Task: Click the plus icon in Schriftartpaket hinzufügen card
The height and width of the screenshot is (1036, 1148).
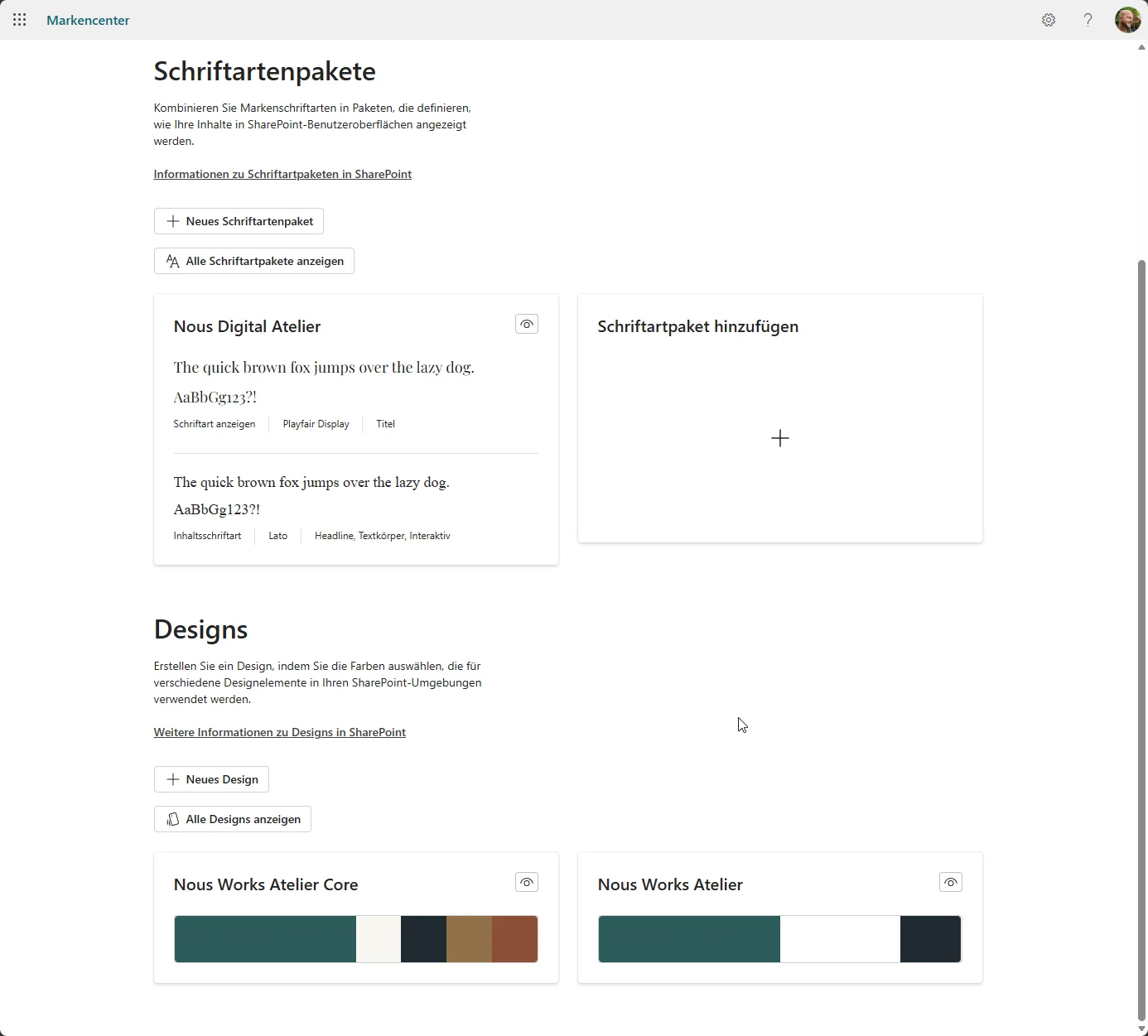Action: 780,438
